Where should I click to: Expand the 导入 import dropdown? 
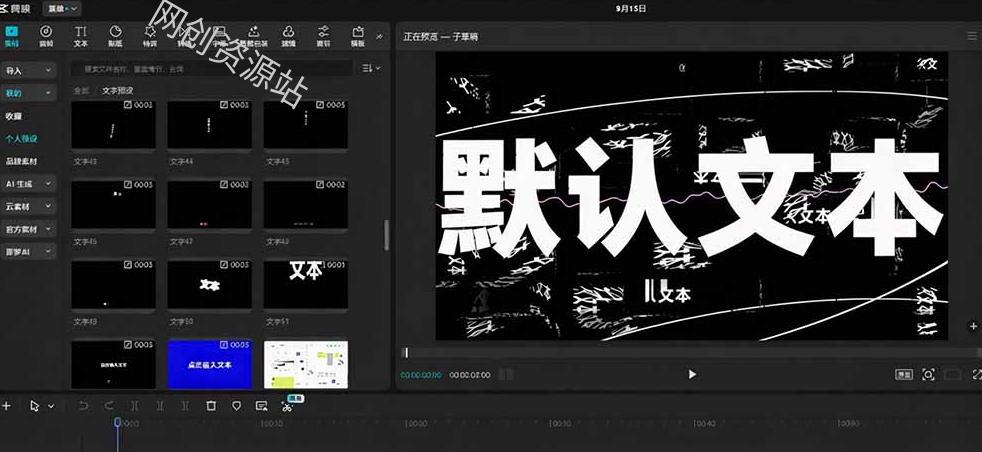coord(29,71)
